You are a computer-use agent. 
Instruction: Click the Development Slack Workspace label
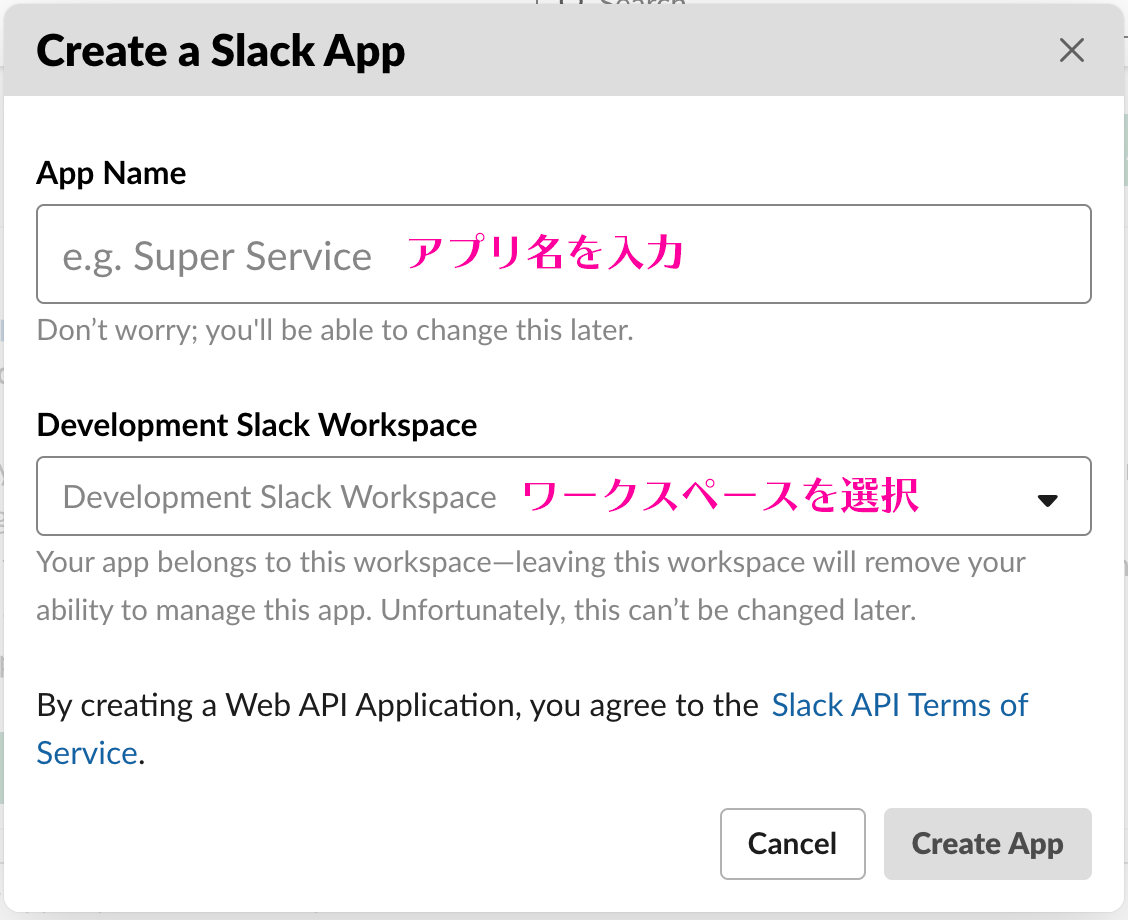256,424
